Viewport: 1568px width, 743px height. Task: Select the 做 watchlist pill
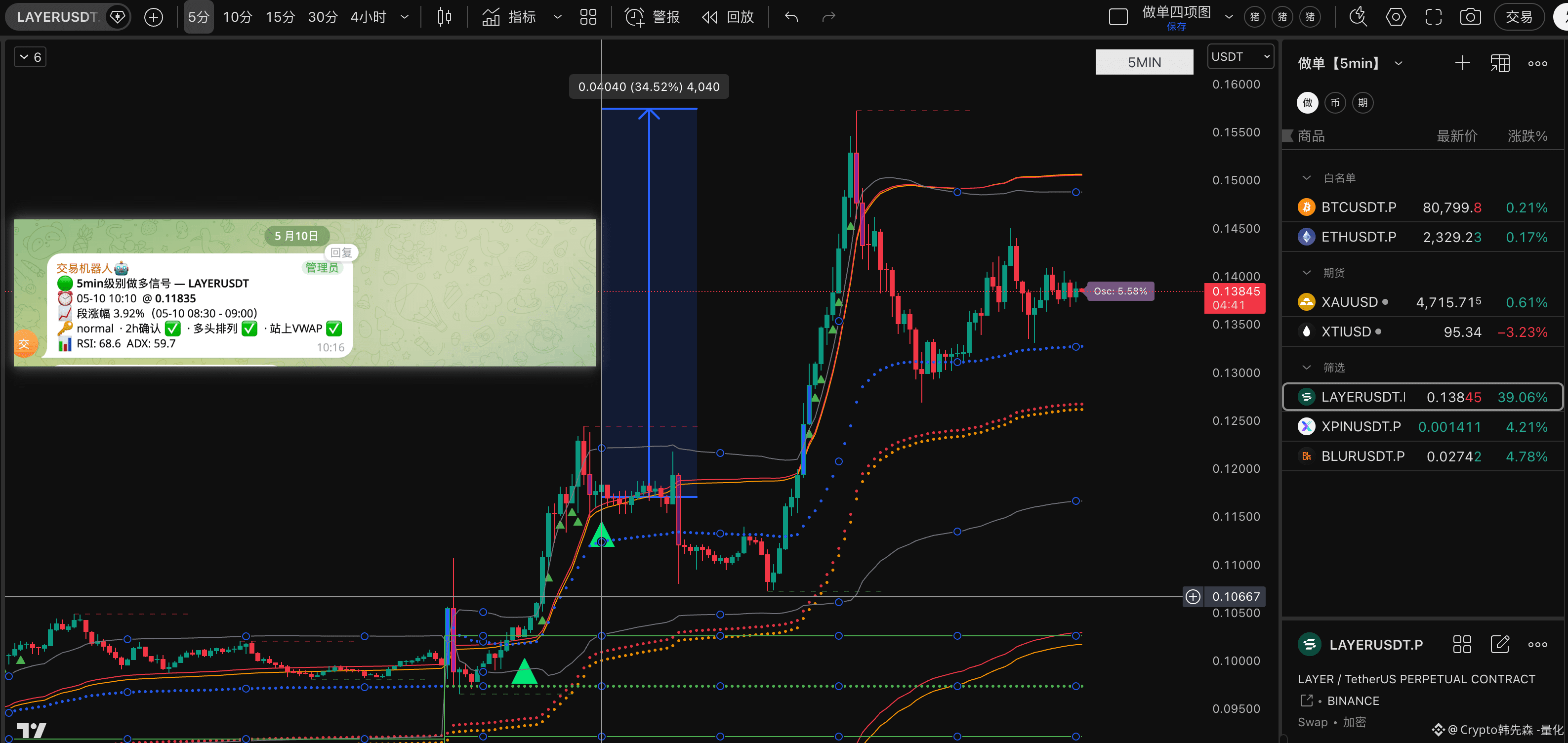click(1308, 103)
